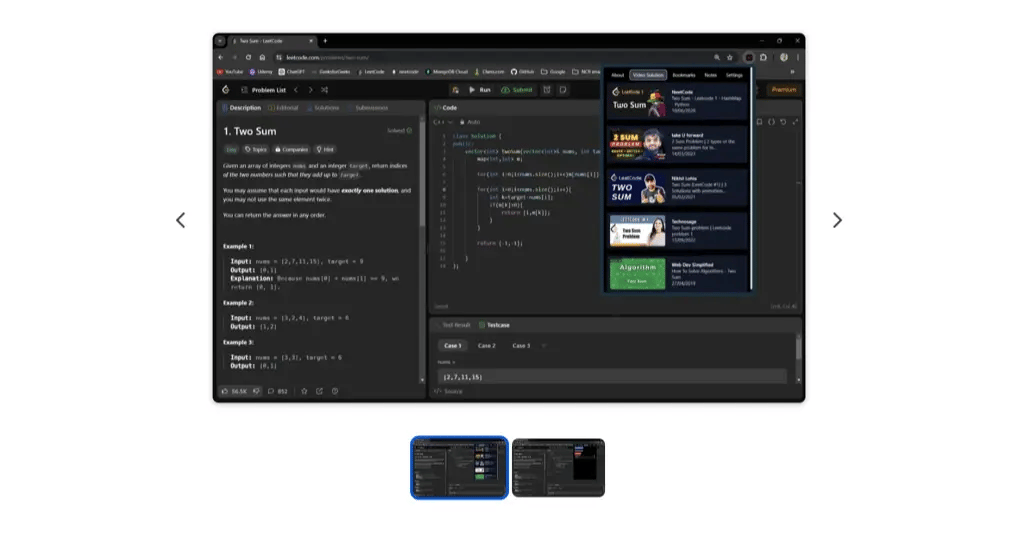Image resolution: width=1016 pixels, height=535 pixels.
Task: Click the thumbs-up like count 56.5K
Action: coord(234,391)
